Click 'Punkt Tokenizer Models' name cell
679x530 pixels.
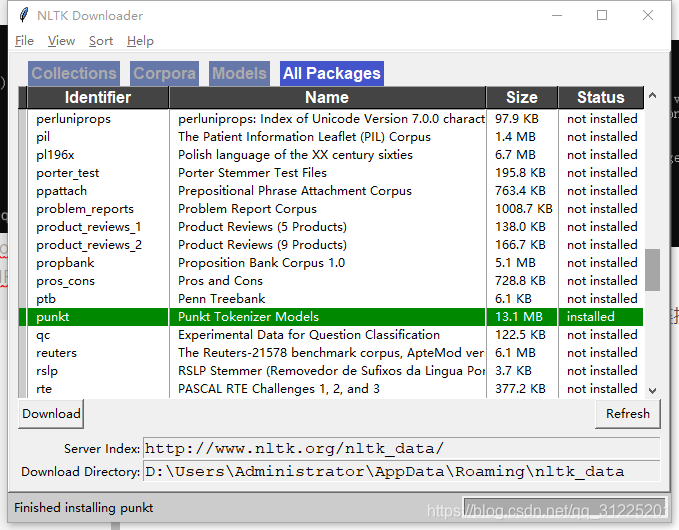(x=248, y=317)
